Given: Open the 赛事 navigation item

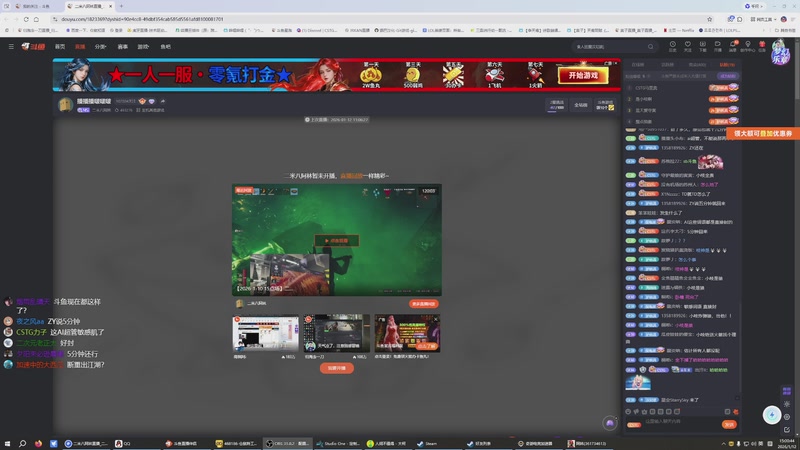Looking at the screenshot, I should (x=122, y=46).
